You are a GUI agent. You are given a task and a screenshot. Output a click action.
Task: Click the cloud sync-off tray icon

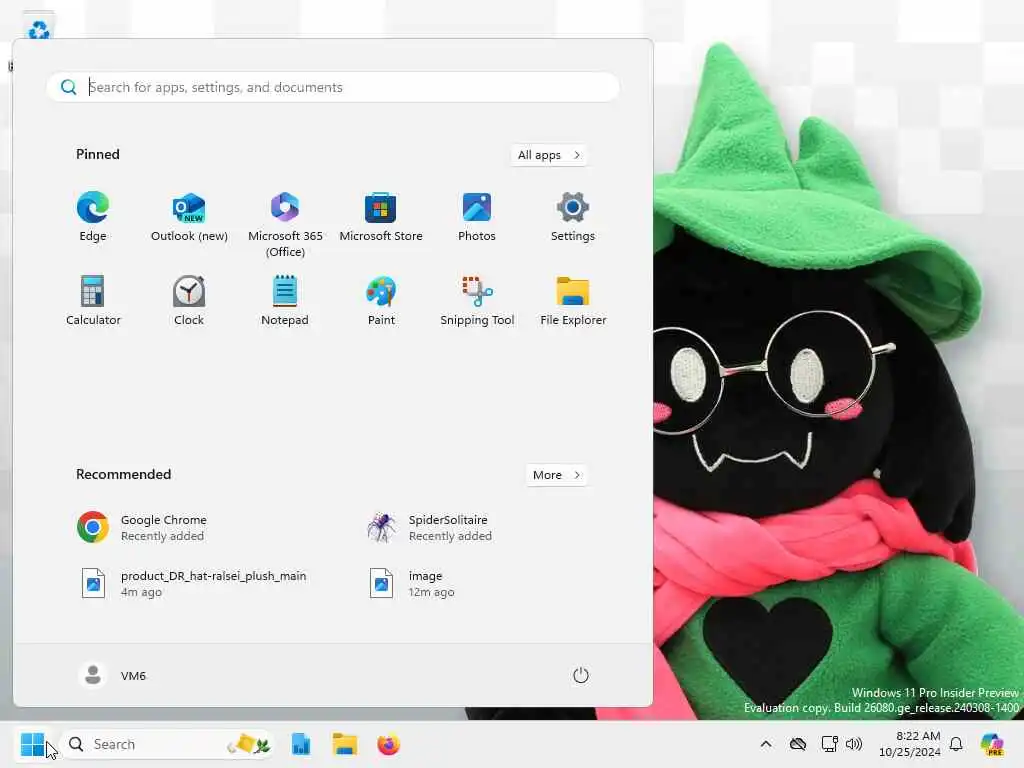[x=797, y=744]
